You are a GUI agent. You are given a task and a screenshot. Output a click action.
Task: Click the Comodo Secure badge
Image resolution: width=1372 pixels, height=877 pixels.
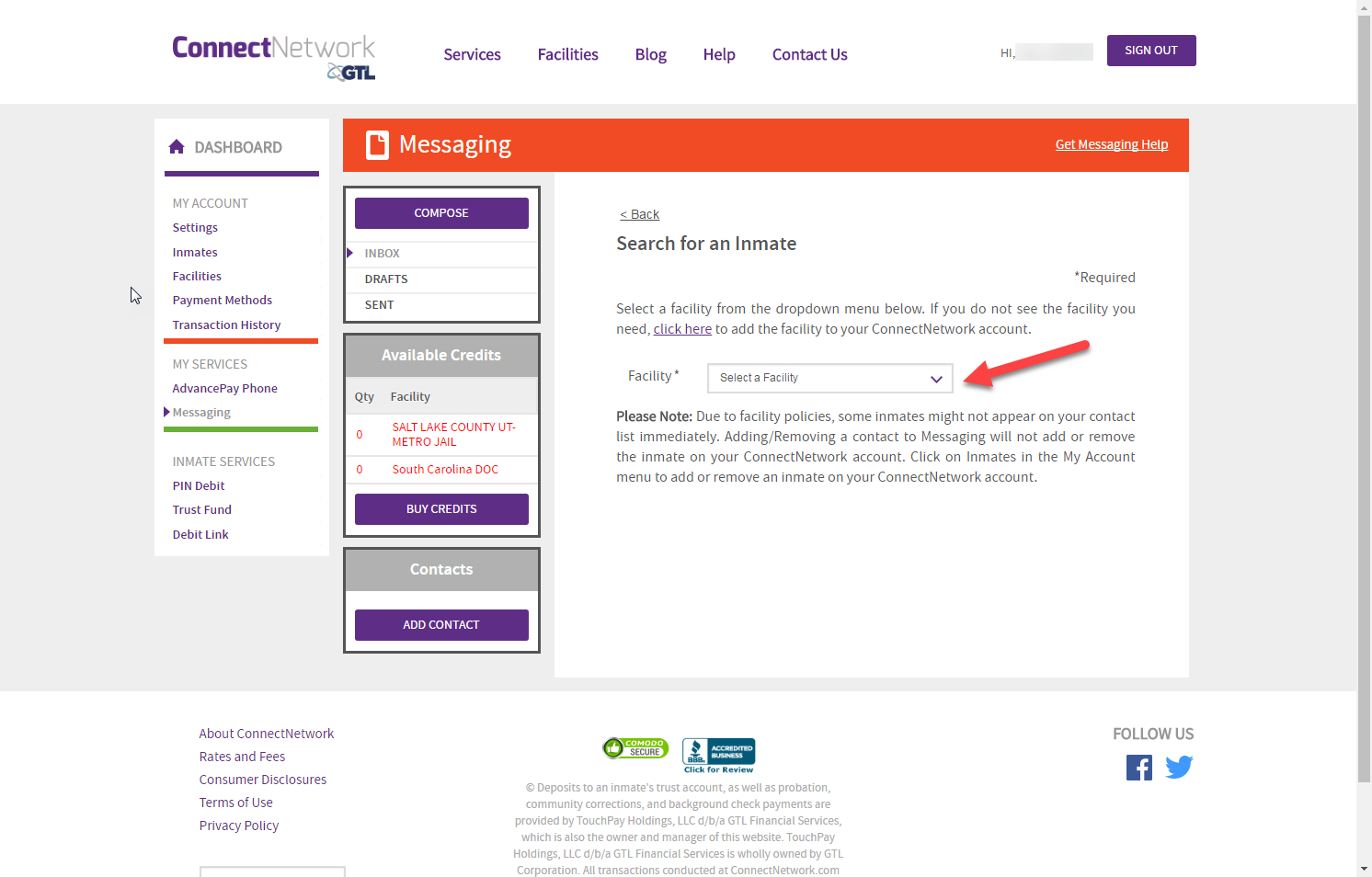tap(635, 748)
